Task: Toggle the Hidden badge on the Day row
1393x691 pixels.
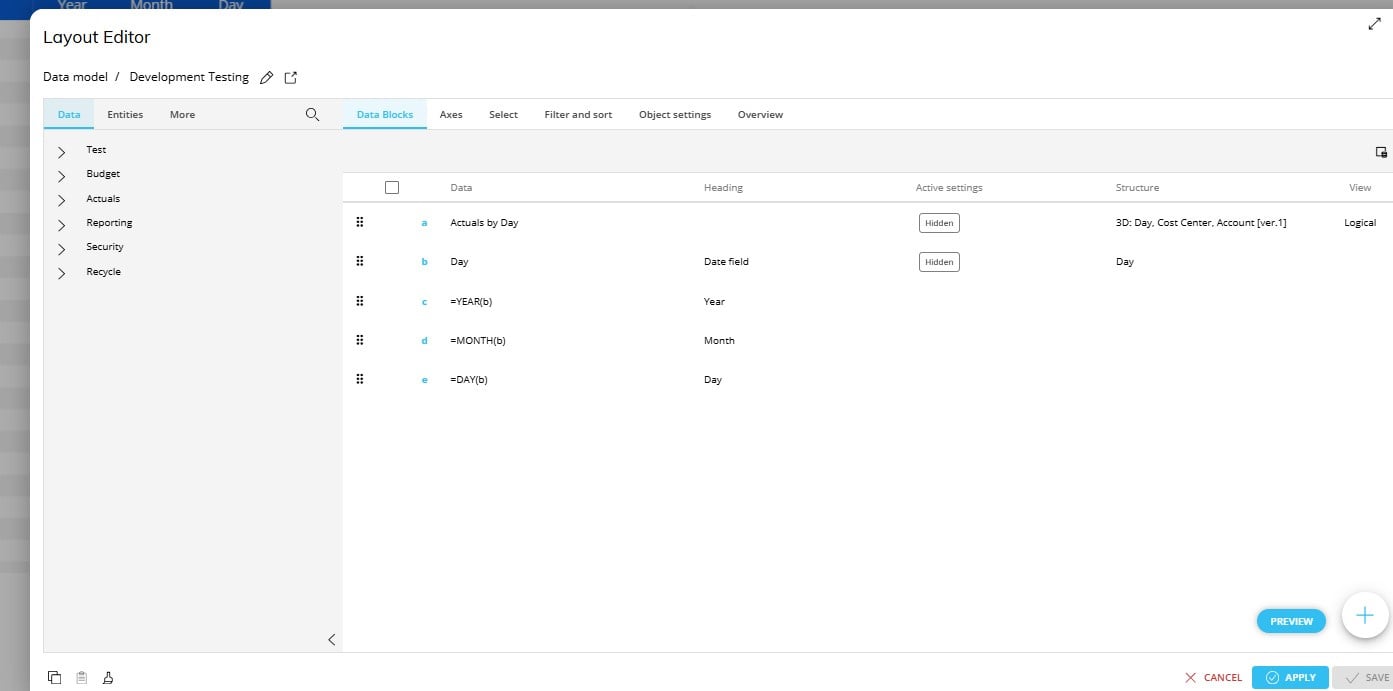Action: [x=939, y=262]
